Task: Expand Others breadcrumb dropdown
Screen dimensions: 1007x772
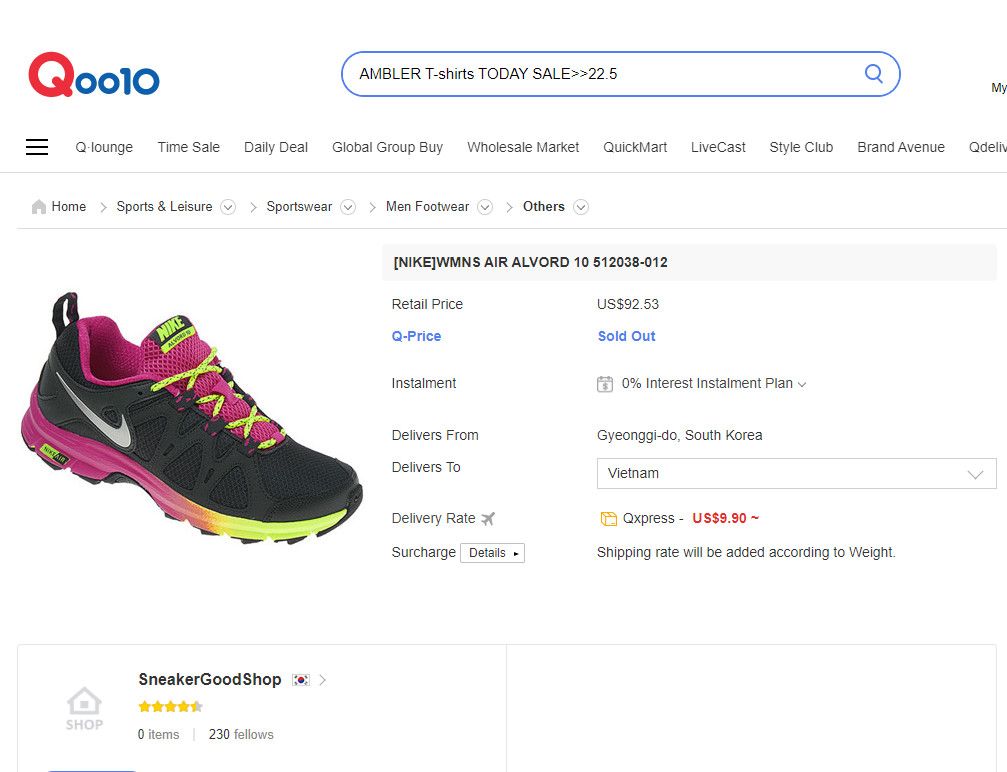Action: click(581, 207)
